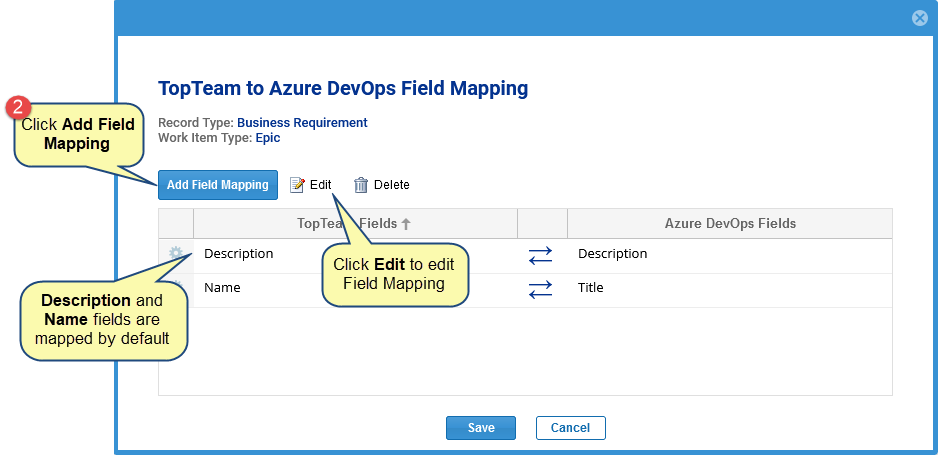
Task: Click the Delete label in the toolbar
Action: (x=392, y=185)
